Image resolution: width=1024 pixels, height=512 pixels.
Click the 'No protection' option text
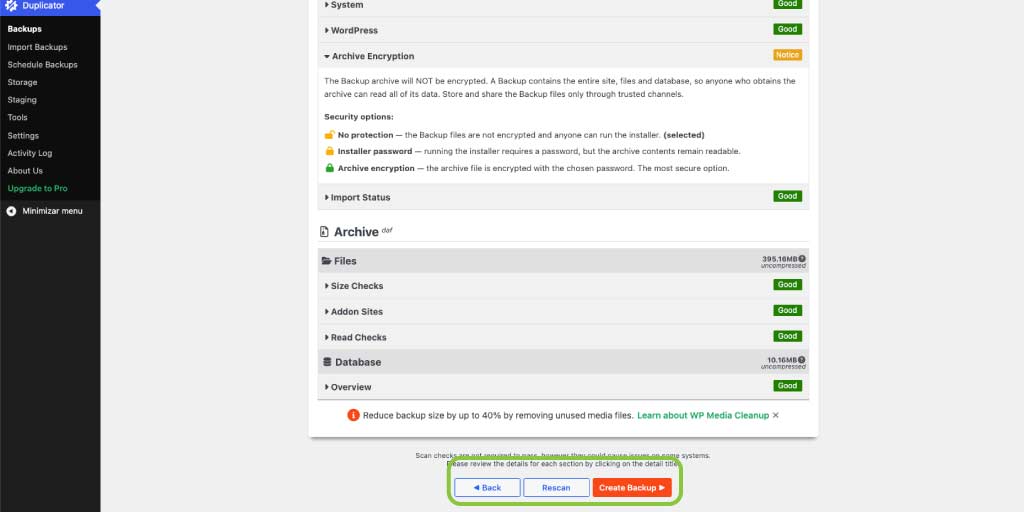coord(365,135)
